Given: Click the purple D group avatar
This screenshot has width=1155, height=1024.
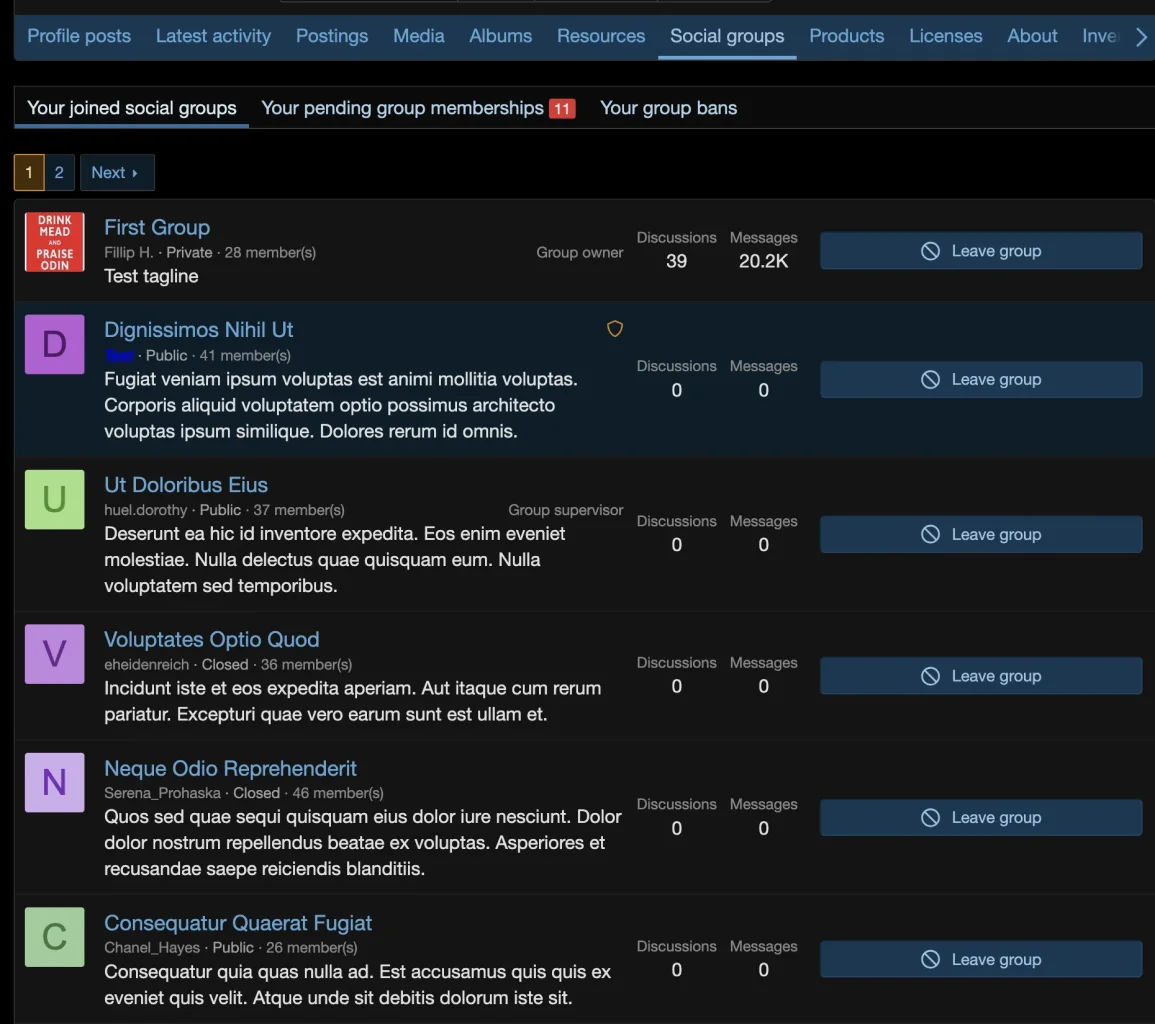Looking at the screenshot, I should [x=54, y=344].
